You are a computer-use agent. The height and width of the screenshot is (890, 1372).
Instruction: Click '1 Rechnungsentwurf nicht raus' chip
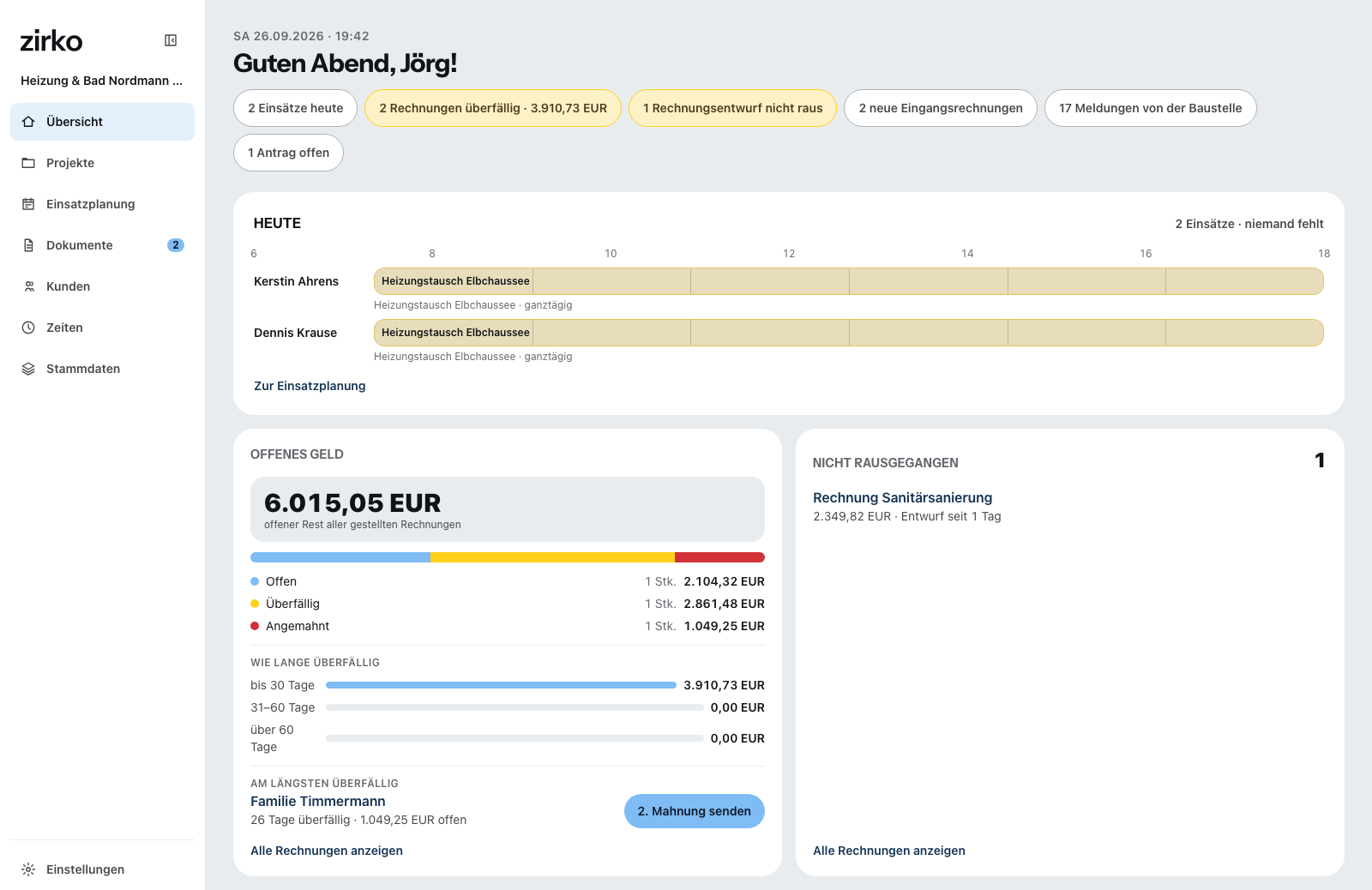[732, 108]
